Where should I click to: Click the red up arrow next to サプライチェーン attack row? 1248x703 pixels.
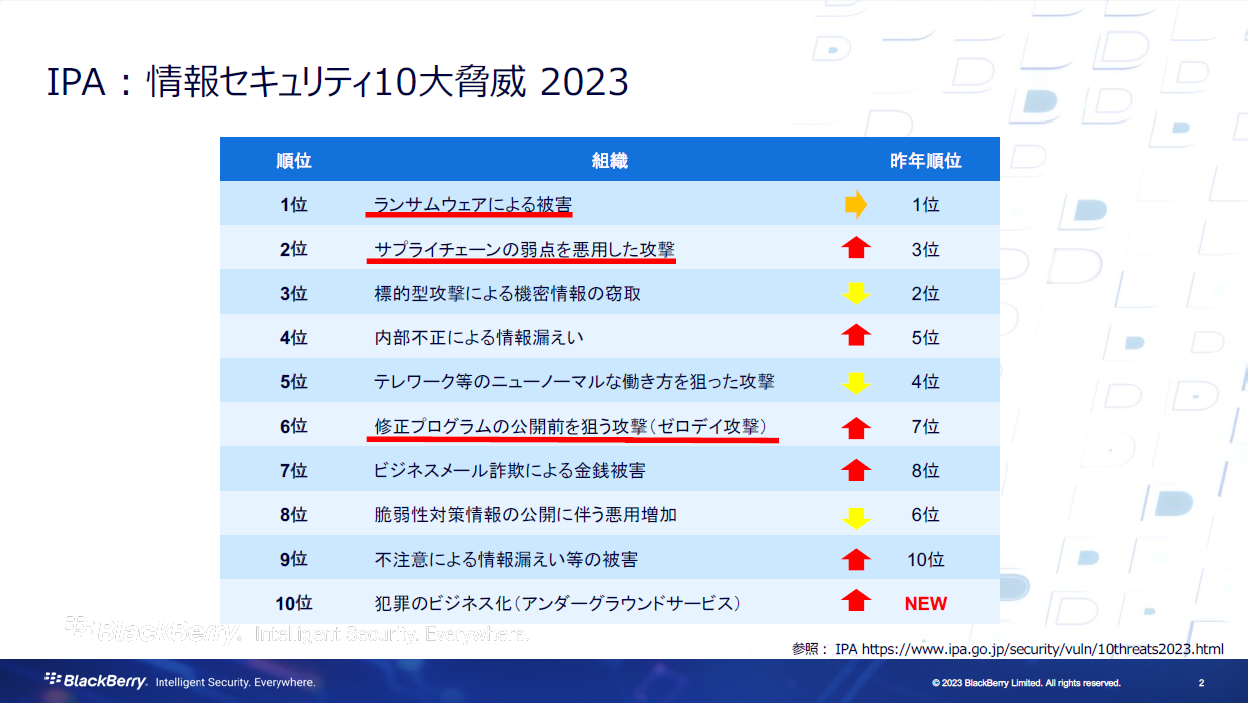coord(856,248)
